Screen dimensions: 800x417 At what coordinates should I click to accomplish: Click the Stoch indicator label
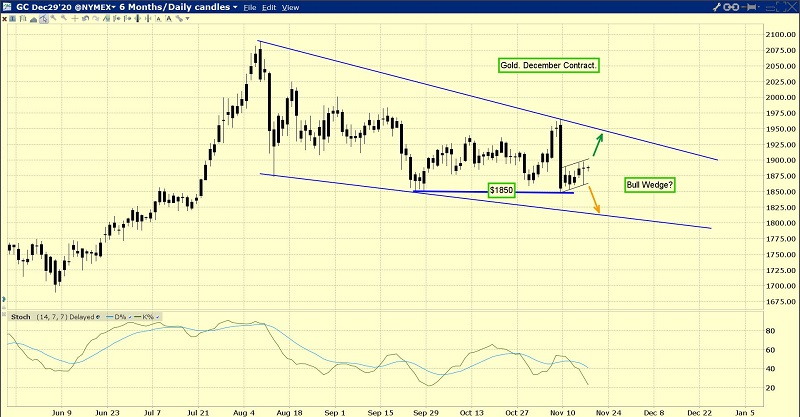(x=21, y=317)
